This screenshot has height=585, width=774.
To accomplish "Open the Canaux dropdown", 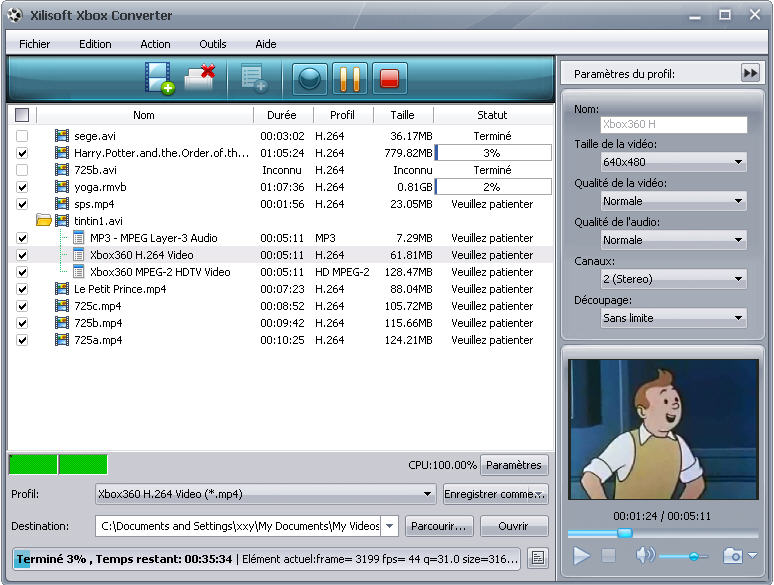I will click(x=673, y=279).
